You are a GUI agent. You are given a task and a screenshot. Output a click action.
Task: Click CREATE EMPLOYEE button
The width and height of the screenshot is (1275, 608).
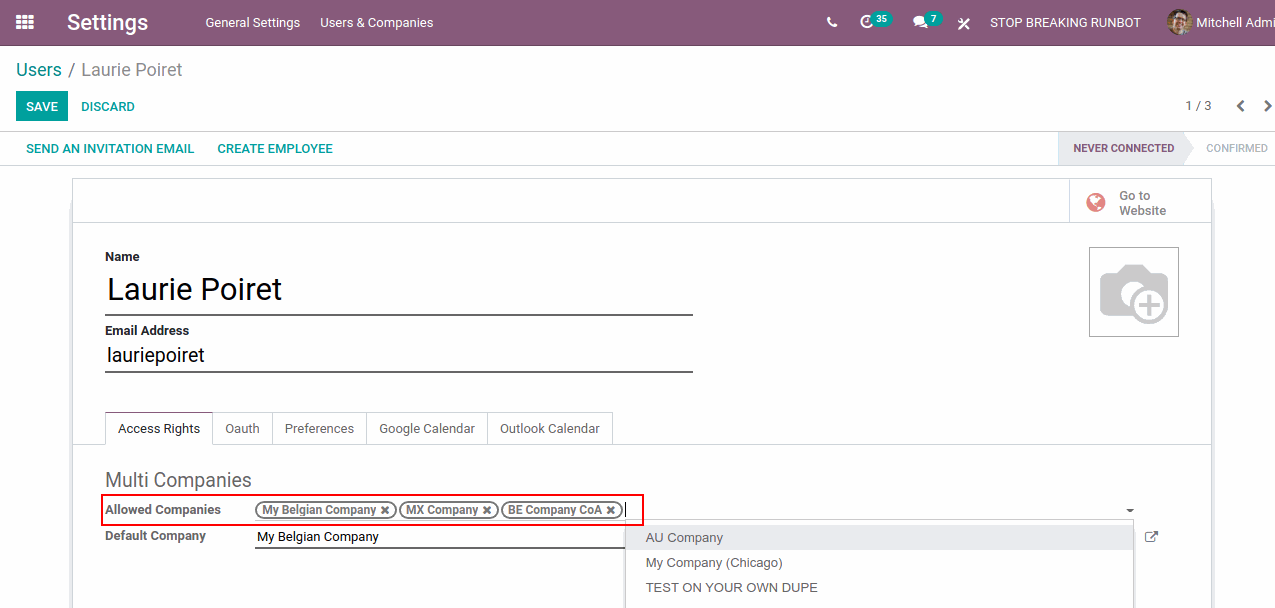point(275,149)
